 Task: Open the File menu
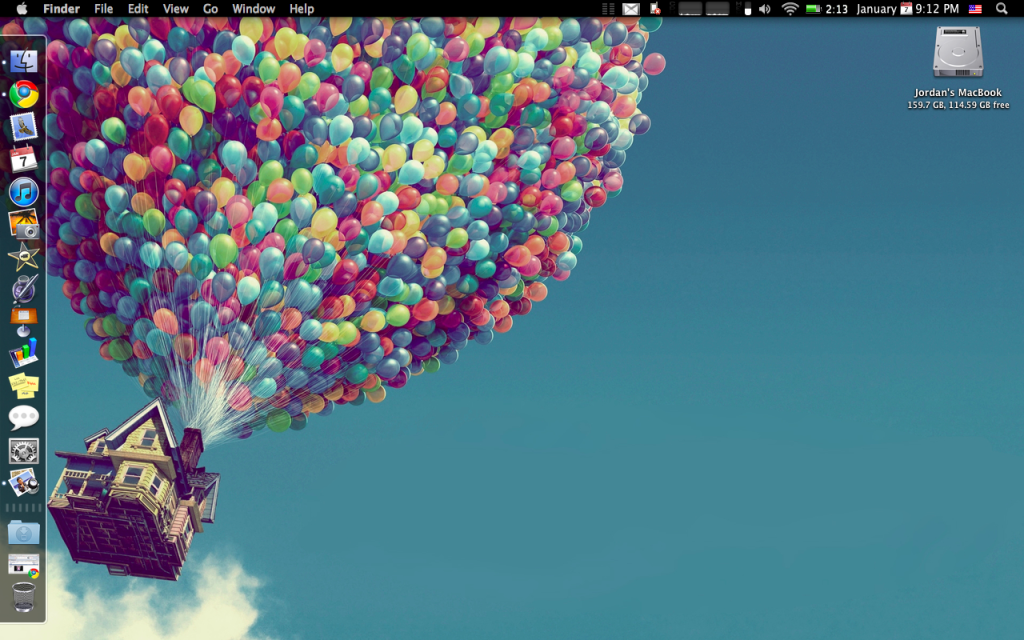(x=103, y=8)
